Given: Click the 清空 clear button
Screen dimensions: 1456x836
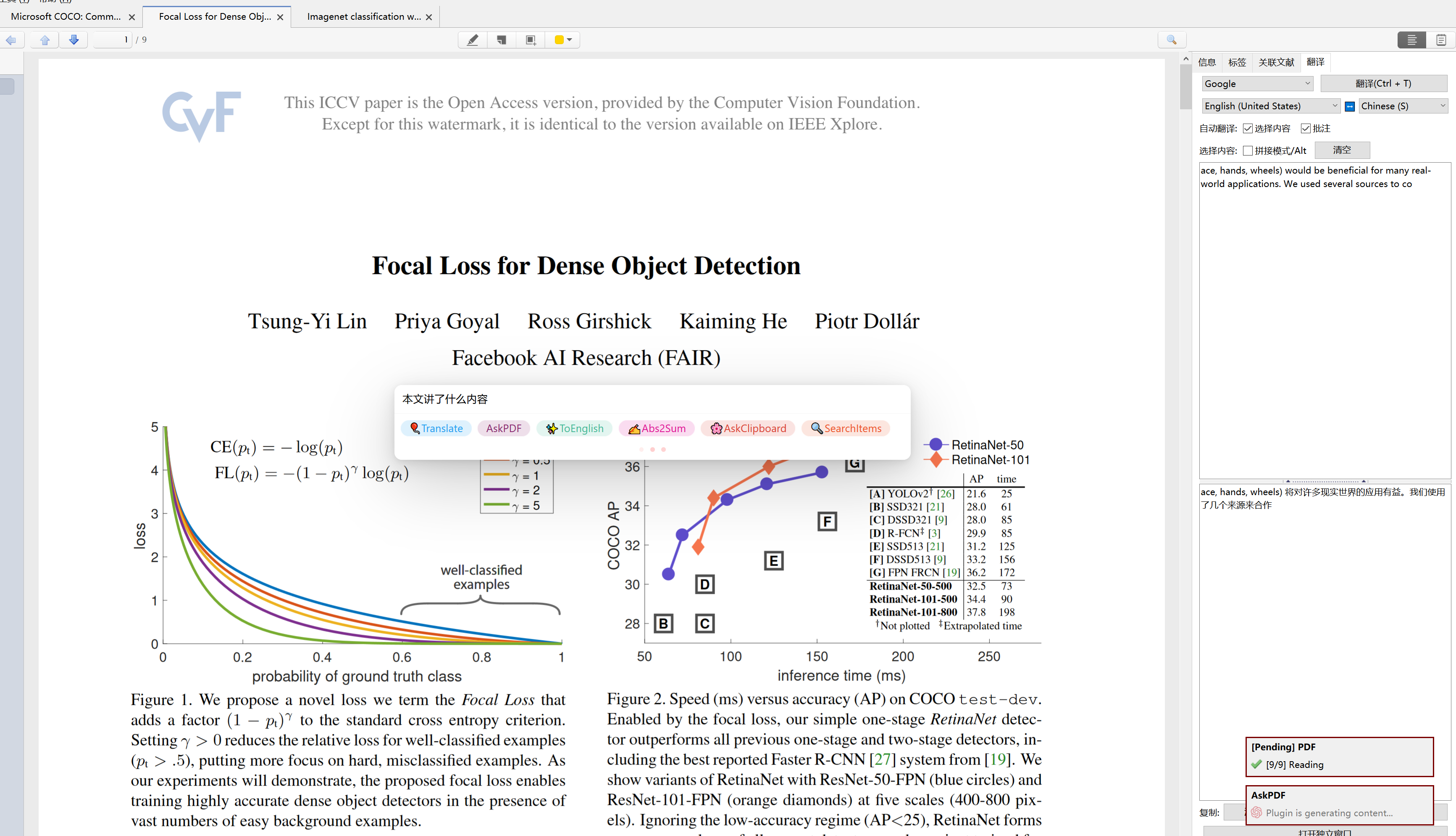Looking at the screenshot, I should click(1342, 150).
